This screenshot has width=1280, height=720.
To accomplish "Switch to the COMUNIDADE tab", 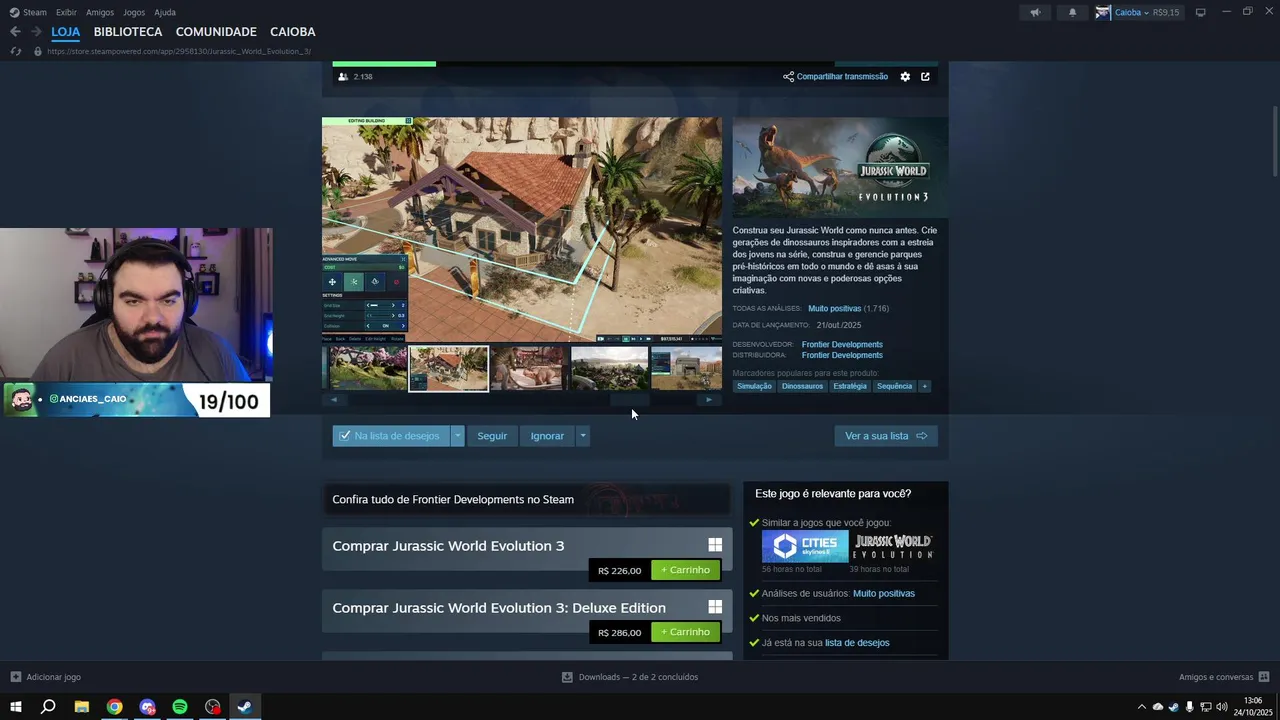I will (216, 32).
